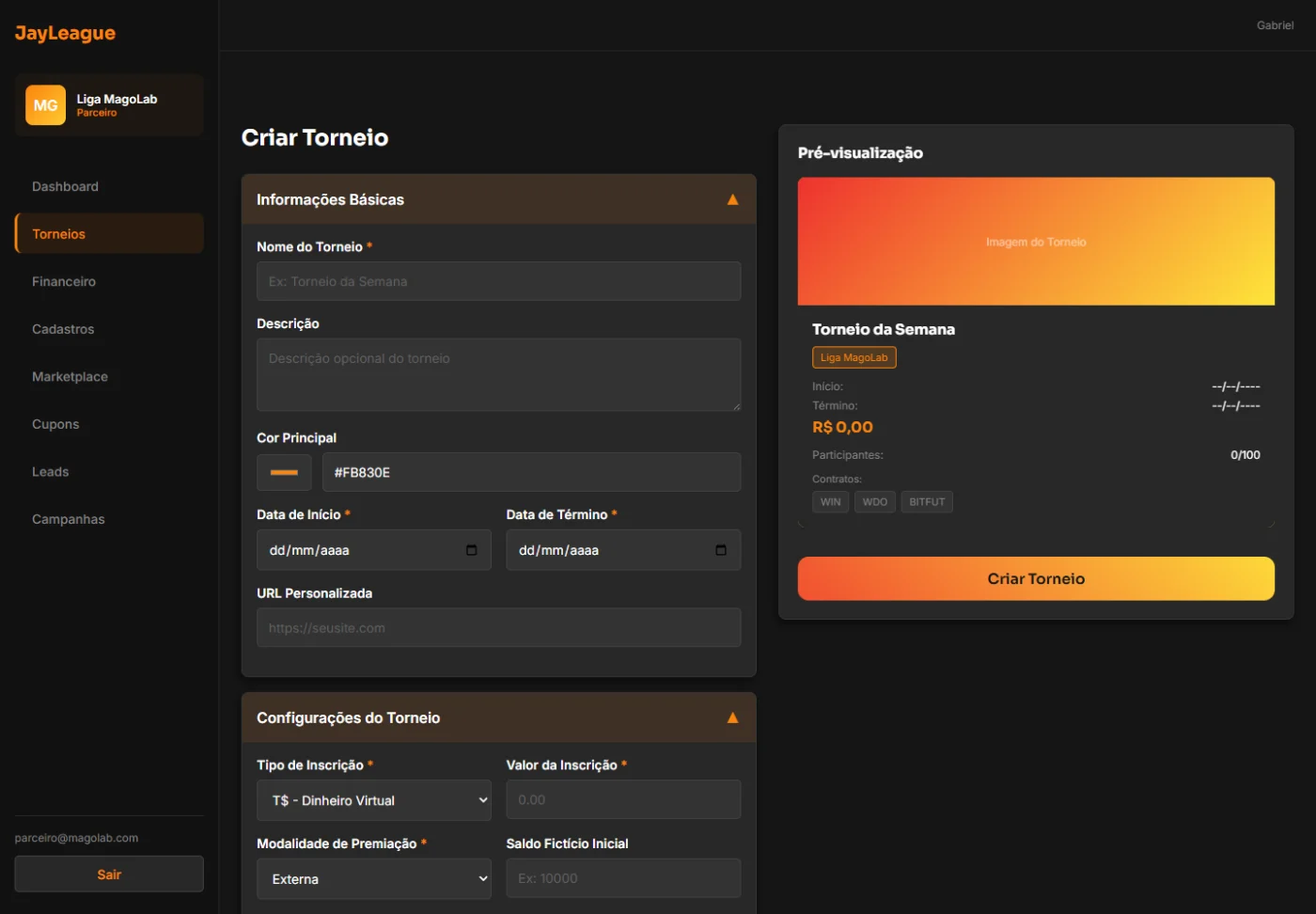Click the 0/100 participants count
The height and width of the screenshot is (914, 1316).
click(x=1245, y=455)
